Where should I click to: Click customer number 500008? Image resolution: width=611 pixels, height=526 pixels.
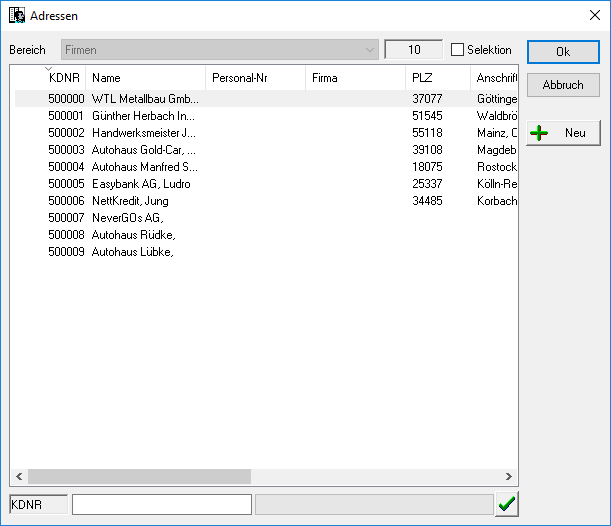[66, 235]
